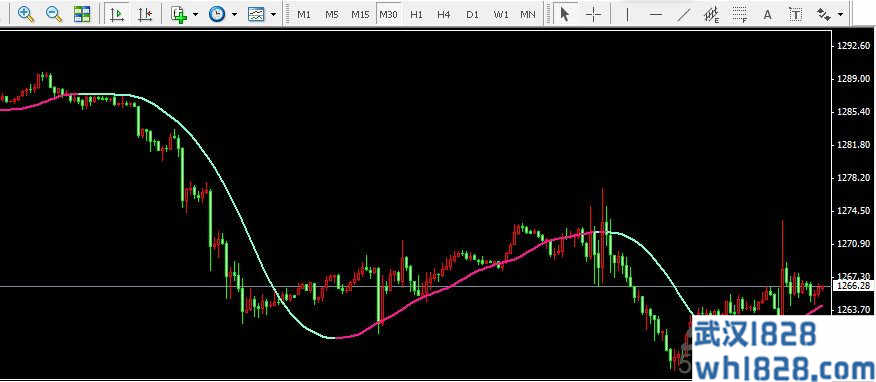Toggle chart auto scroll

pyautogui.click(x=117, y=14)
